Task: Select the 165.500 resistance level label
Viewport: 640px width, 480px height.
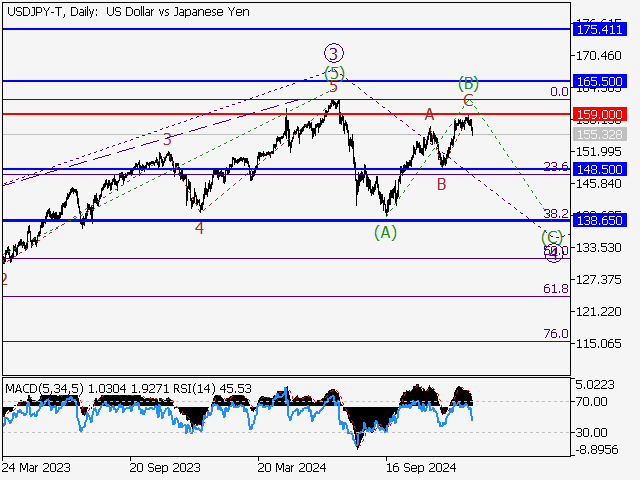Action: coord(600,80)
